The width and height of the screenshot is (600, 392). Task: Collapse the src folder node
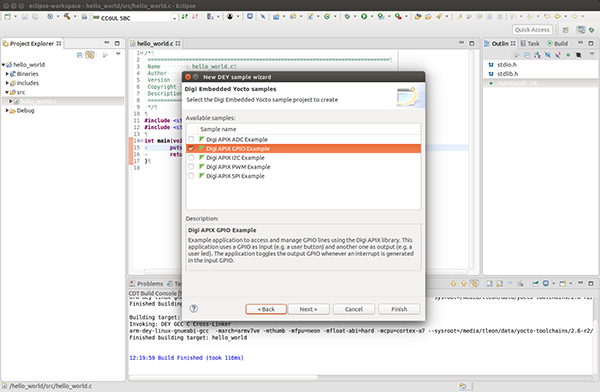coord(7,92)
